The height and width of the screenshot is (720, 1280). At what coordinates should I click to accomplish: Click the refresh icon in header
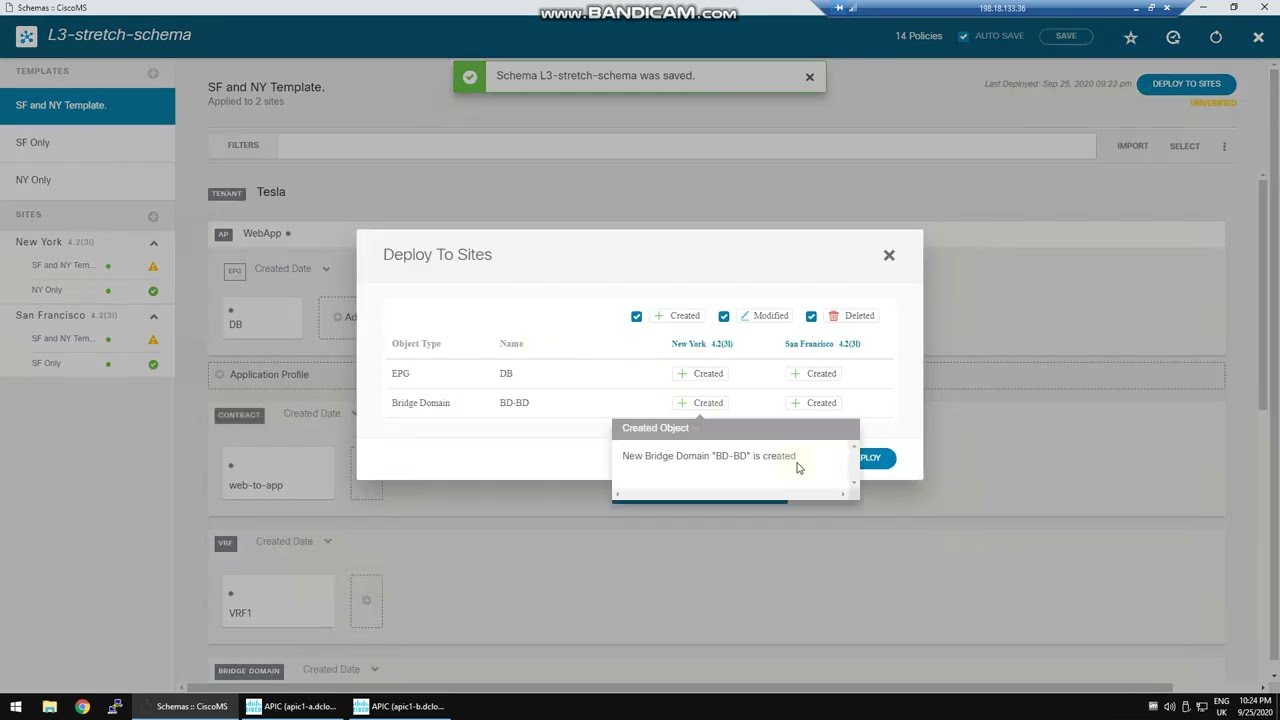pyautogui.click(x=1216, y=37)
